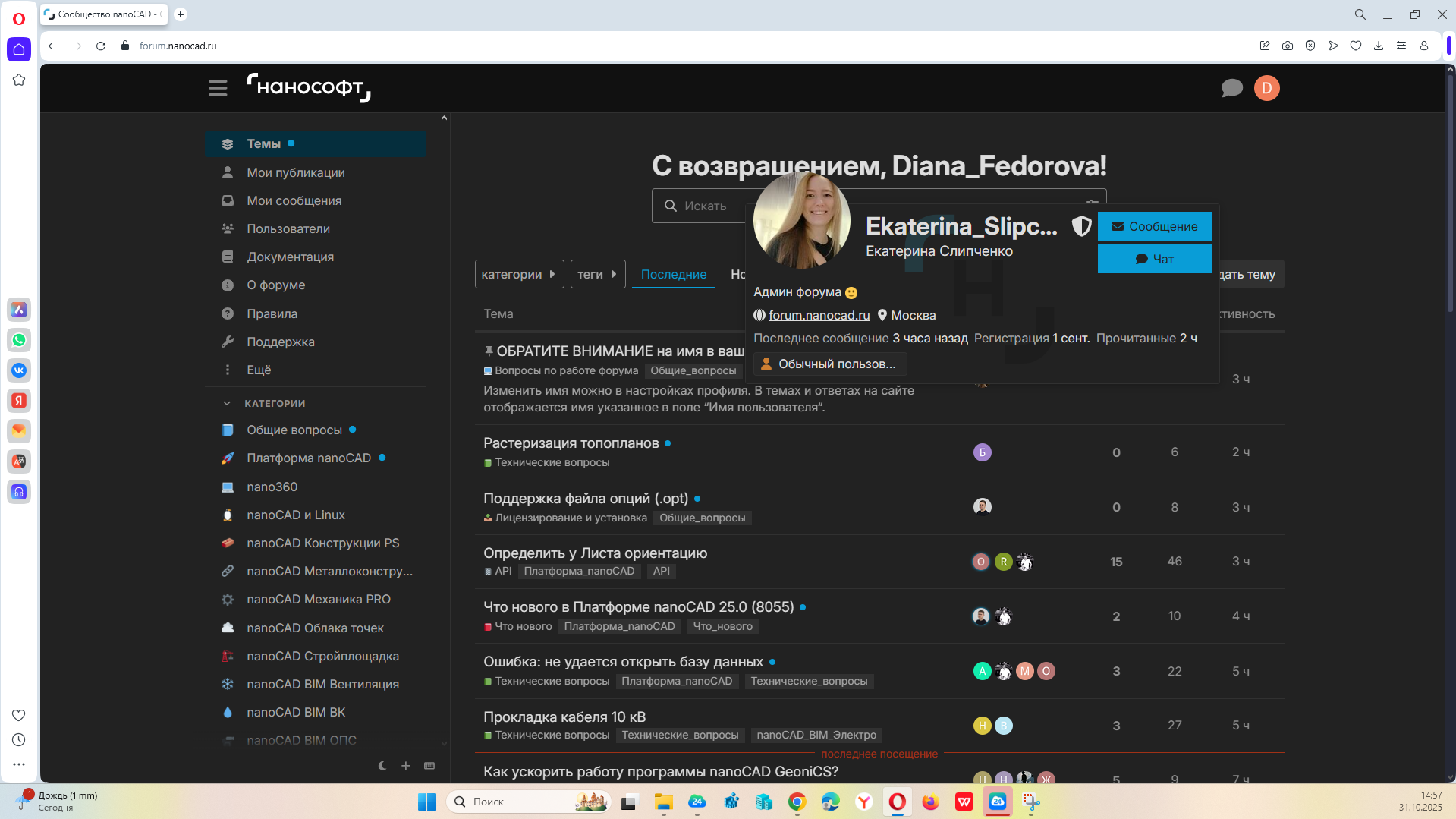Open WhatsApp in Opera sidebar

click(19, 340)
